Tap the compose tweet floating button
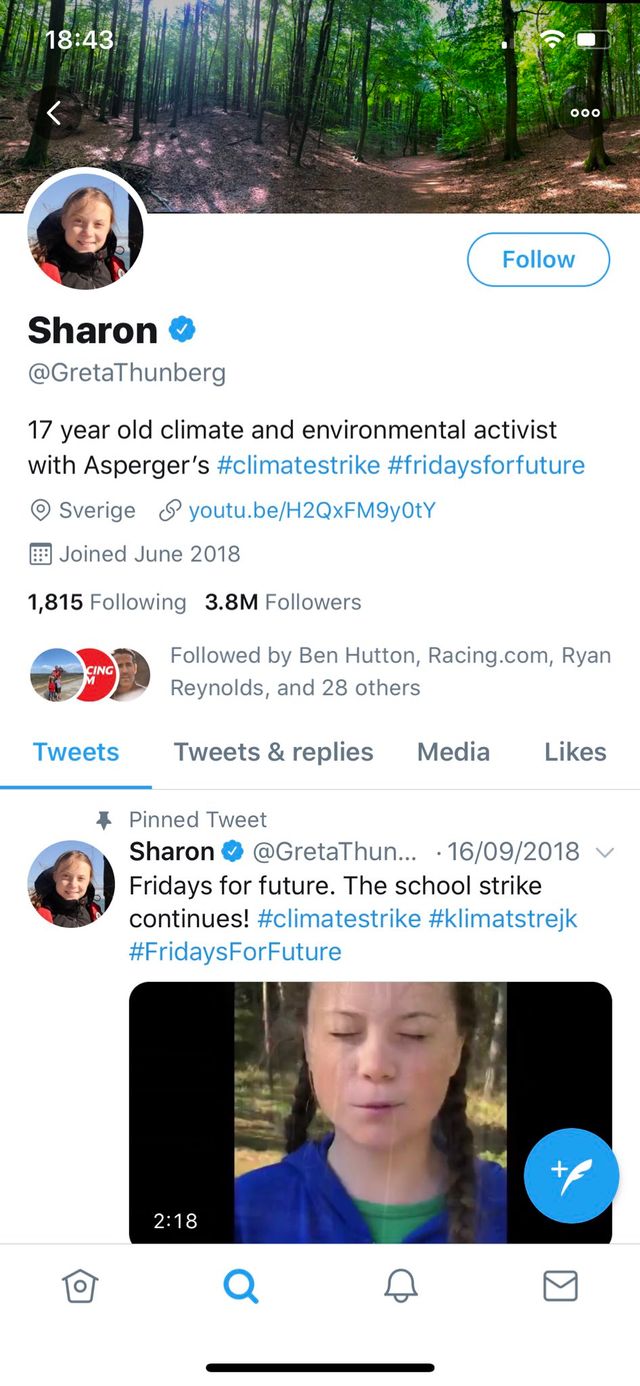Screen dimensions: 640x1386 pyautogui.click(x=571, y=1175)
